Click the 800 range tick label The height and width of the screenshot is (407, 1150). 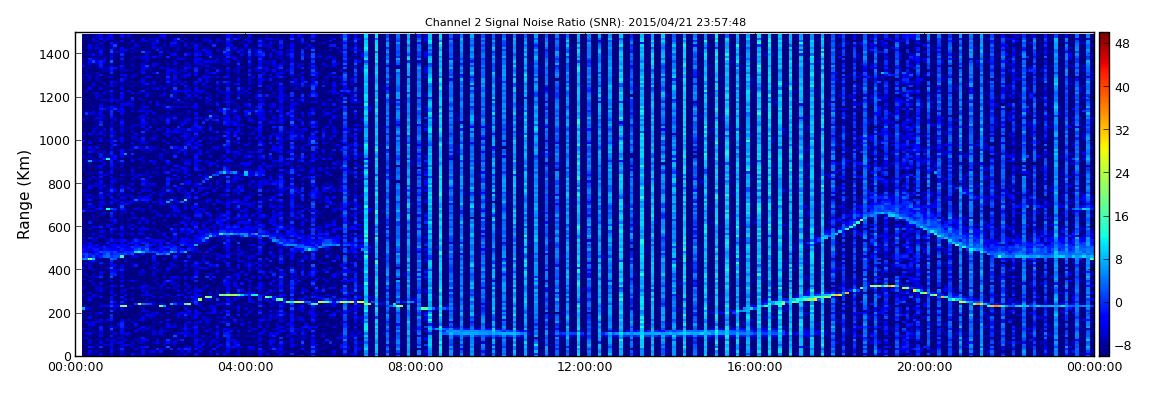point(60,184)
